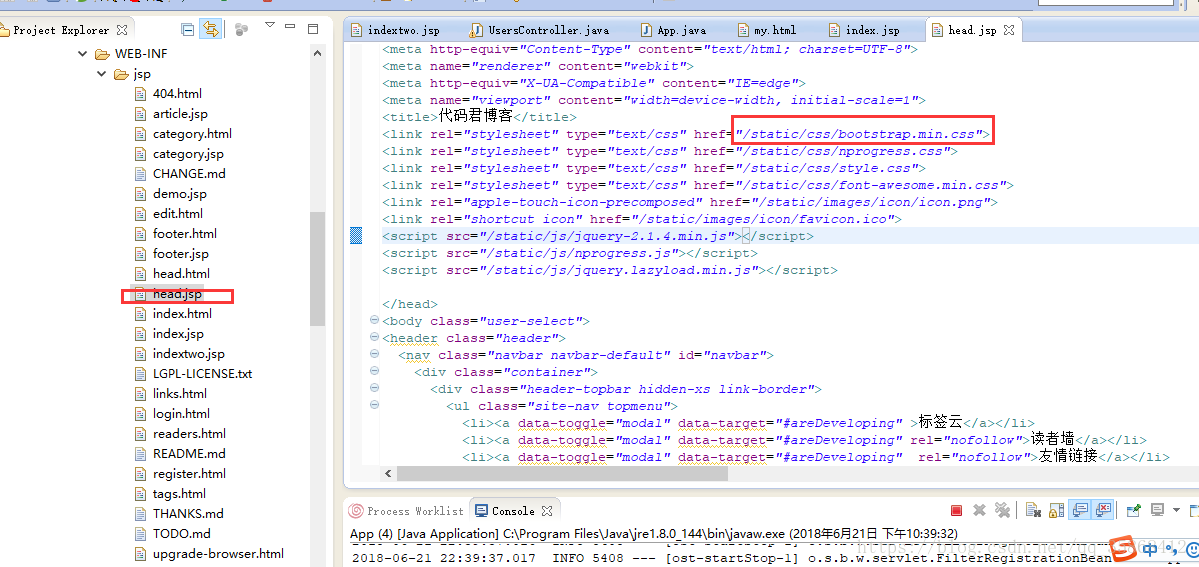Select THANKS.md in the tree
The width and height of the screenshot is (1199, 567).
[x=188, y=513]
